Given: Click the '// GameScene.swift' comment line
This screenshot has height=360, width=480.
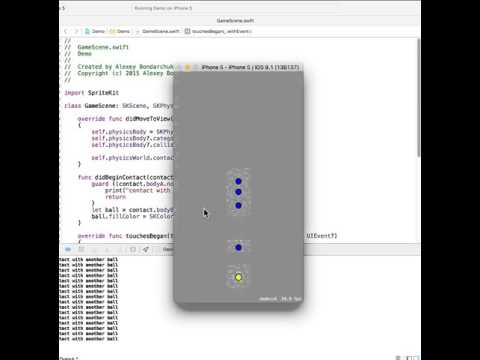Looking at the screenshot, I should coord(97,47).
